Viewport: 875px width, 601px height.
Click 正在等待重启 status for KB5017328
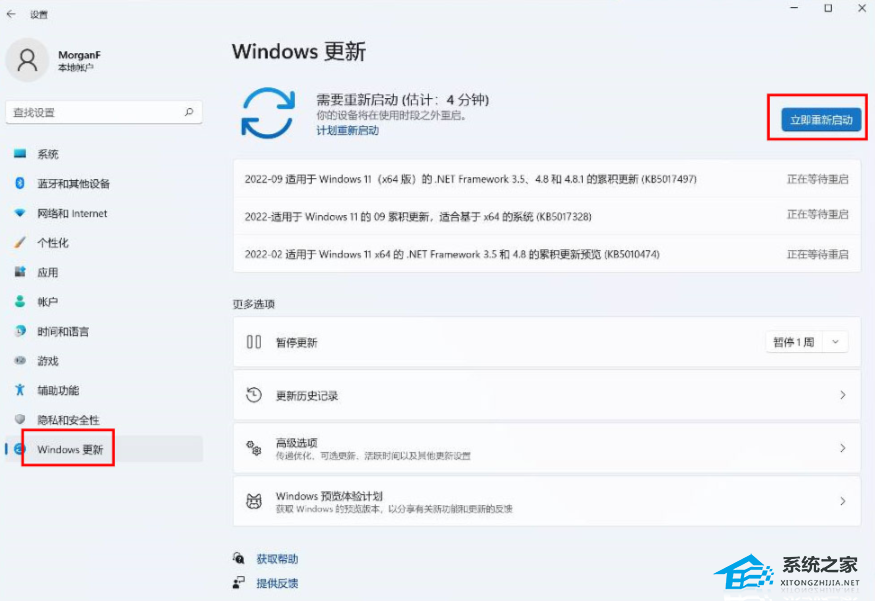[818, 214]
